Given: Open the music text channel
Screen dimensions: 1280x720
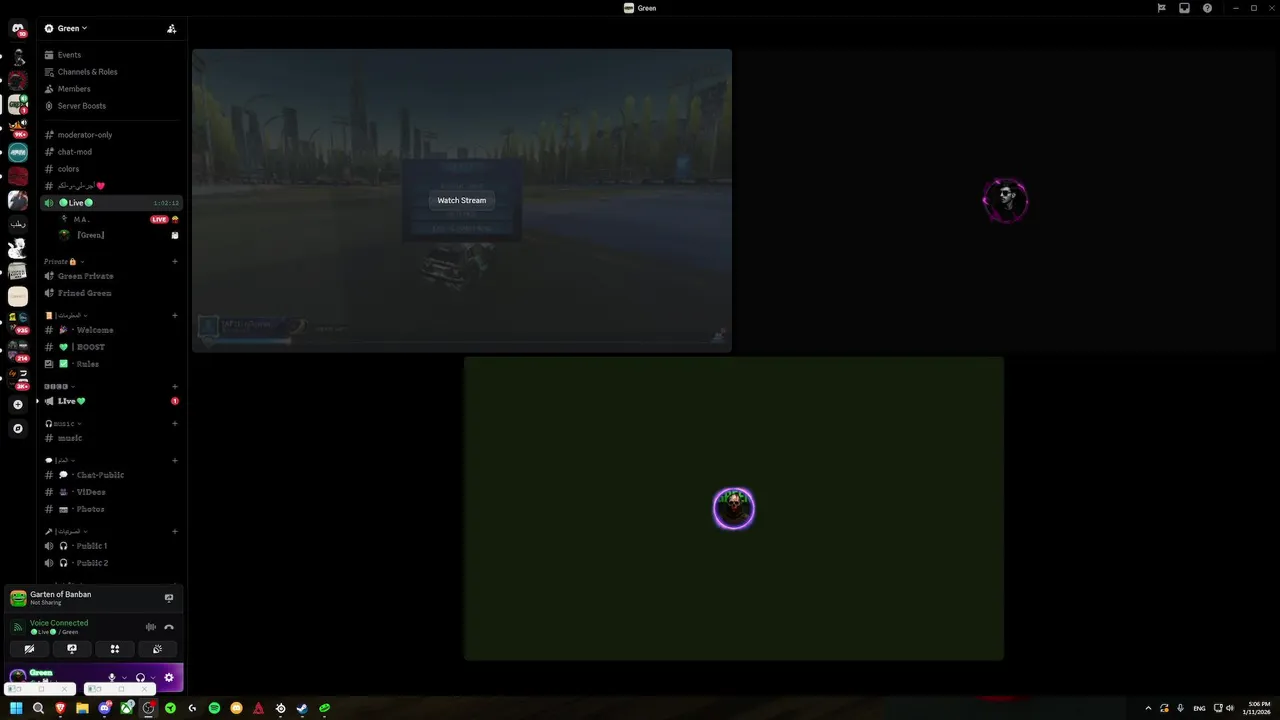Looking at the screenshot, I should coord(111,438).
